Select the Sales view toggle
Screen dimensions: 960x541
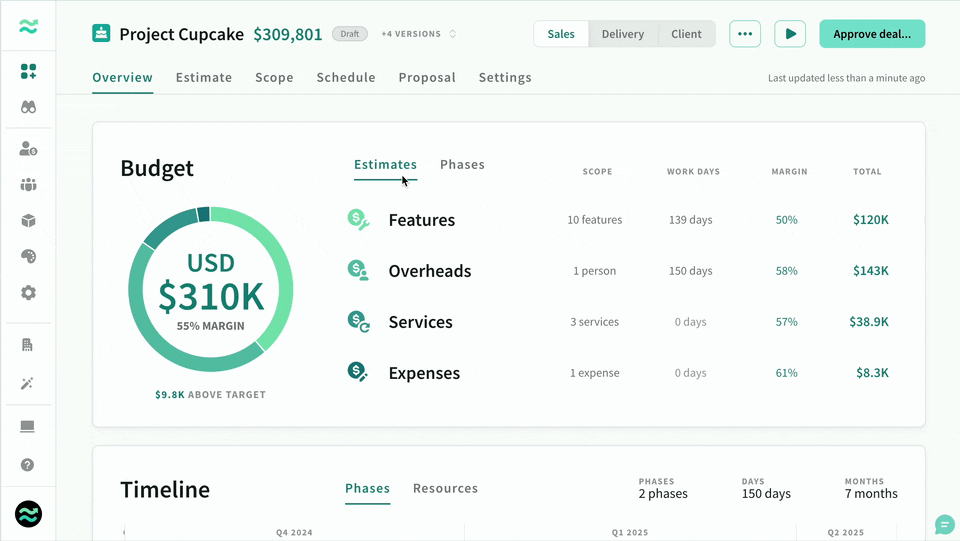tap(561, 34)
